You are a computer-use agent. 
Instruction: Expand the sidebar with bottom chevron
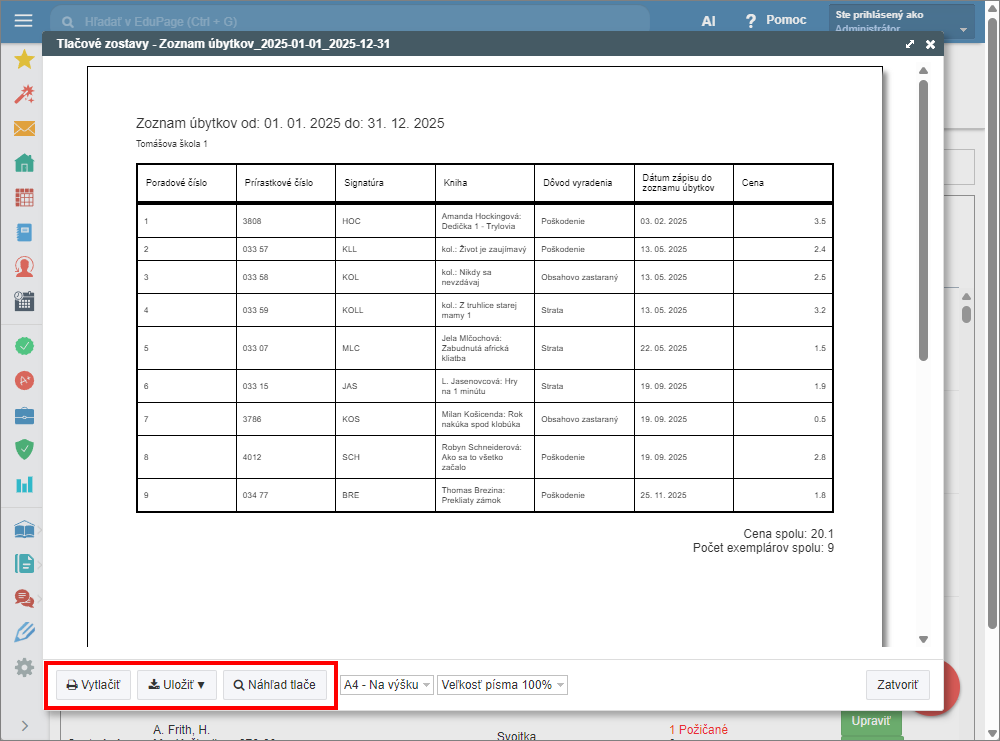(24, 725)
